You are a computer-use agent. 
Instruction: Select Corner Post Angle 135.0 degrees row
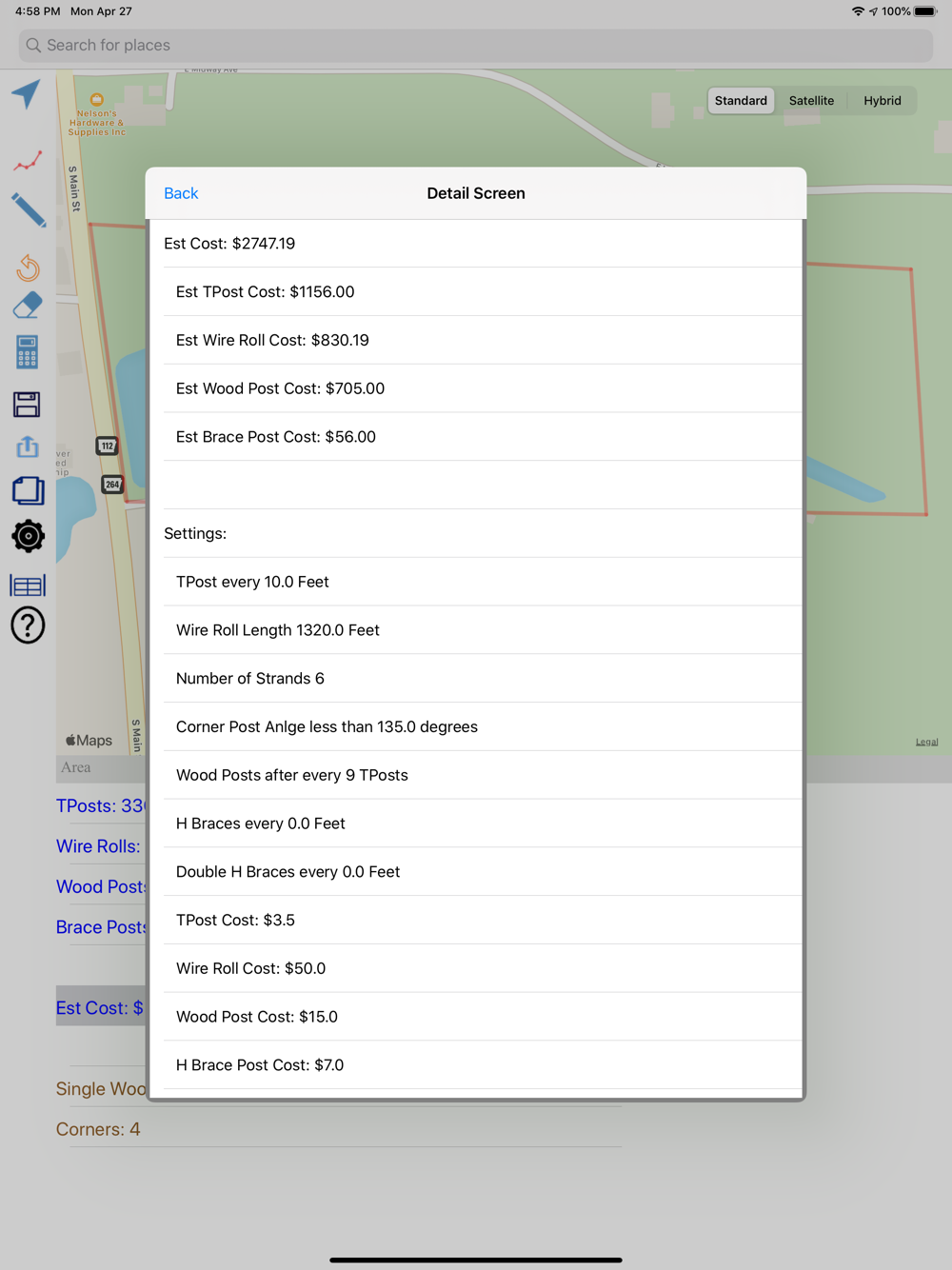[x=476, y=727]
